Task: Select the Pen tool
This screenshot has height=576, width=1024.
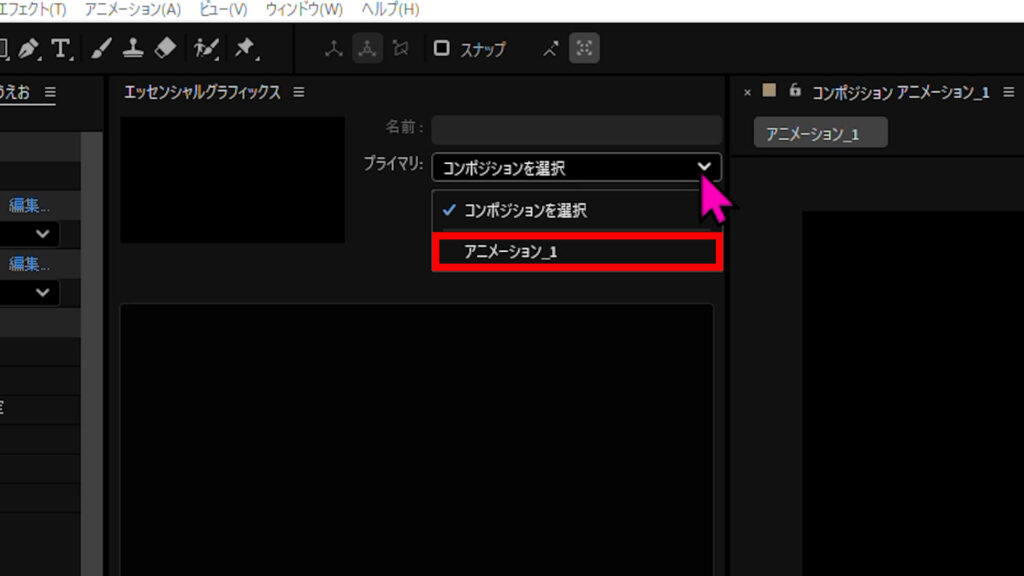Action: 28,48
